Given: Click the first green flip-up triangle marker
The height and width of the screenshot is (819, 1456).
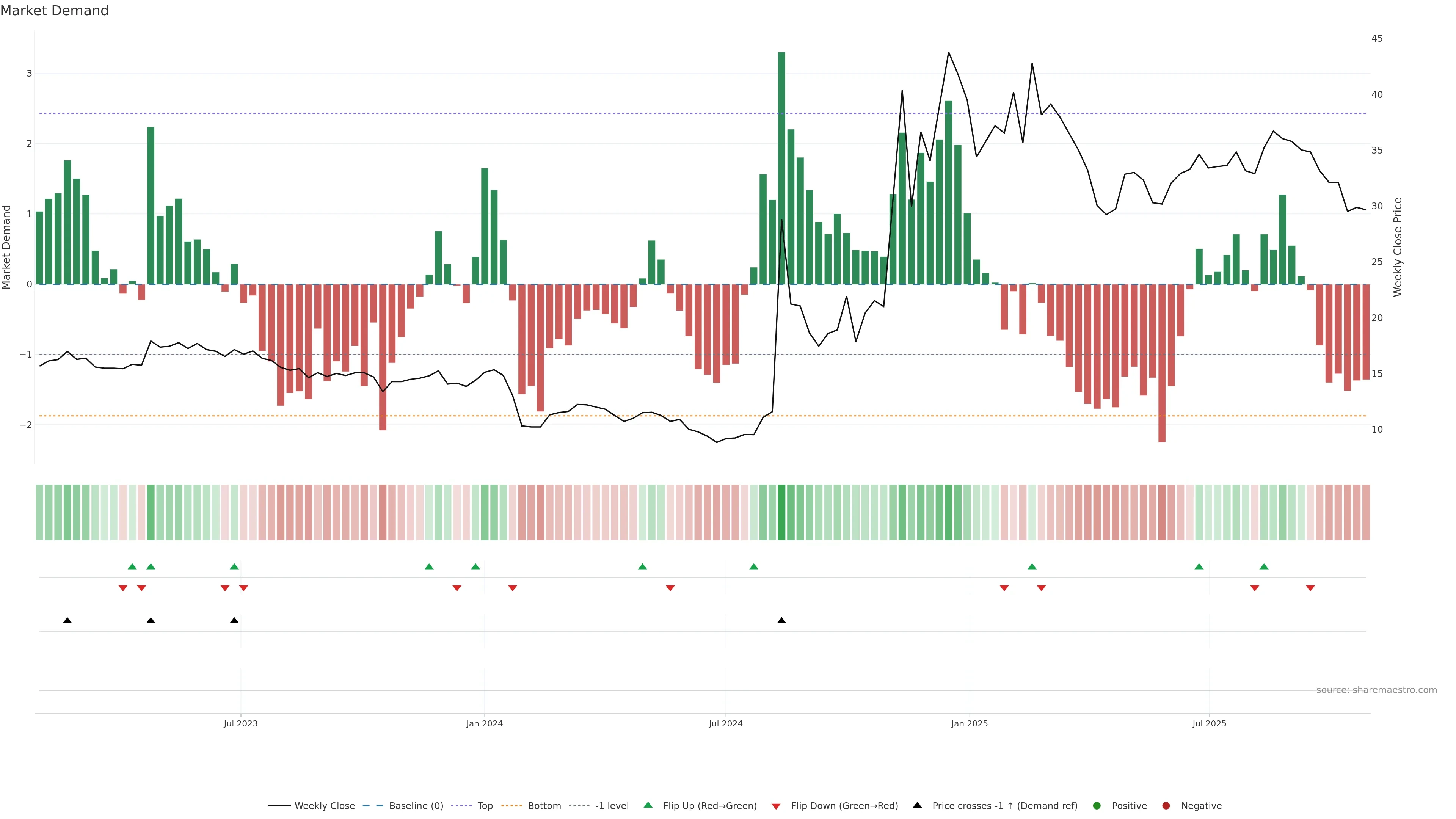Looking at the screenshot, I should click(132, 566).
